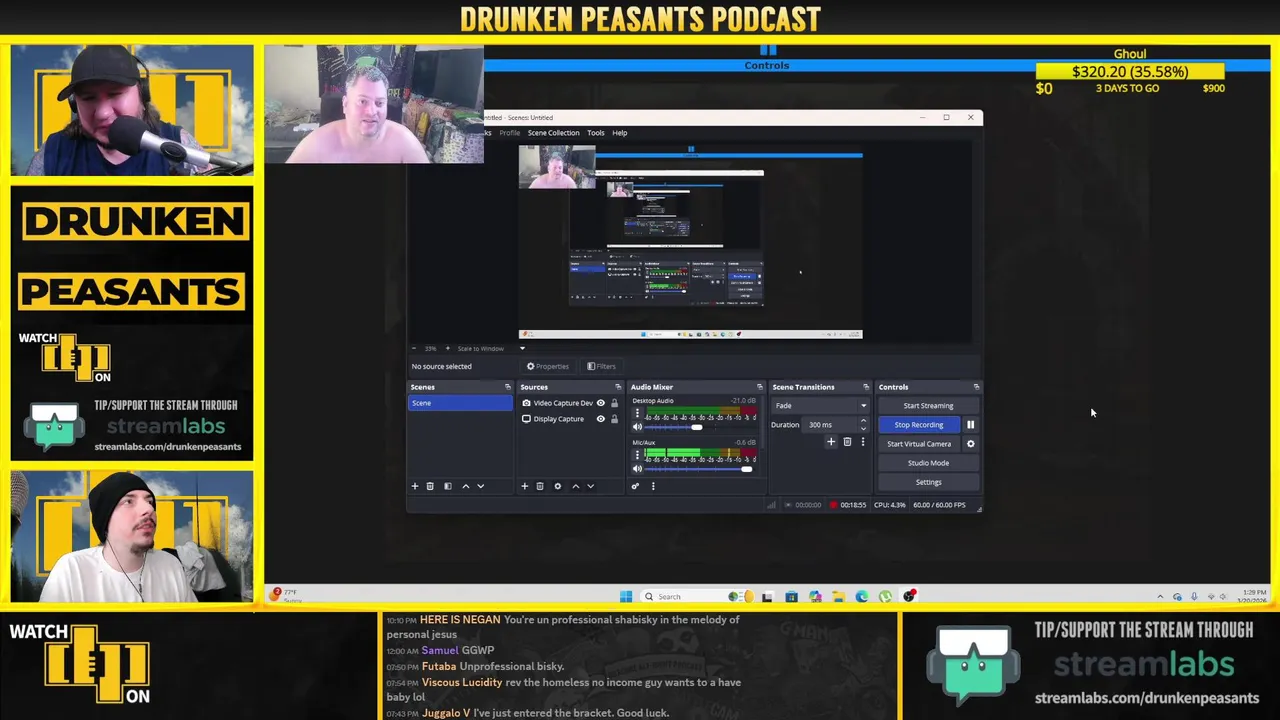This screenshot has height=720, width=1280.
Task: Move source down arrow in the Sources panel
Action: pos(590,486)
